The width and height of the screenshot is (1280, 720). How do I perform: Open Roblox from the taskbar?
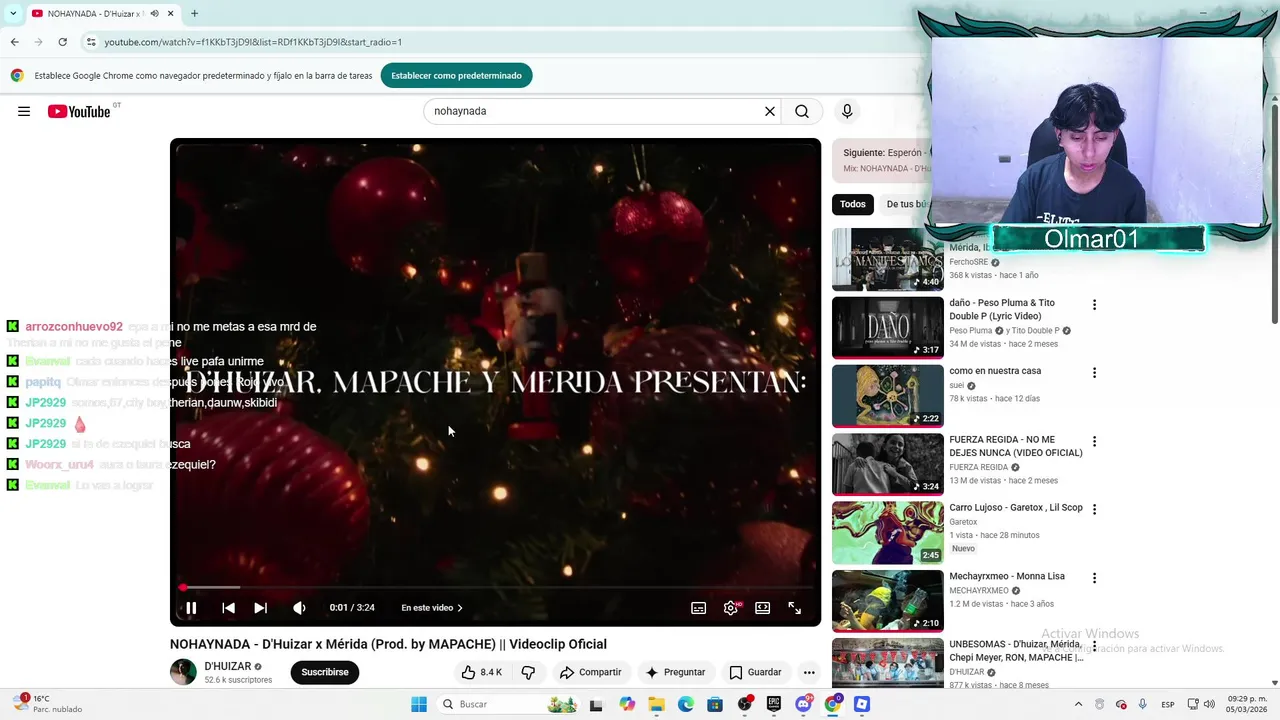[x=862, y=704]
